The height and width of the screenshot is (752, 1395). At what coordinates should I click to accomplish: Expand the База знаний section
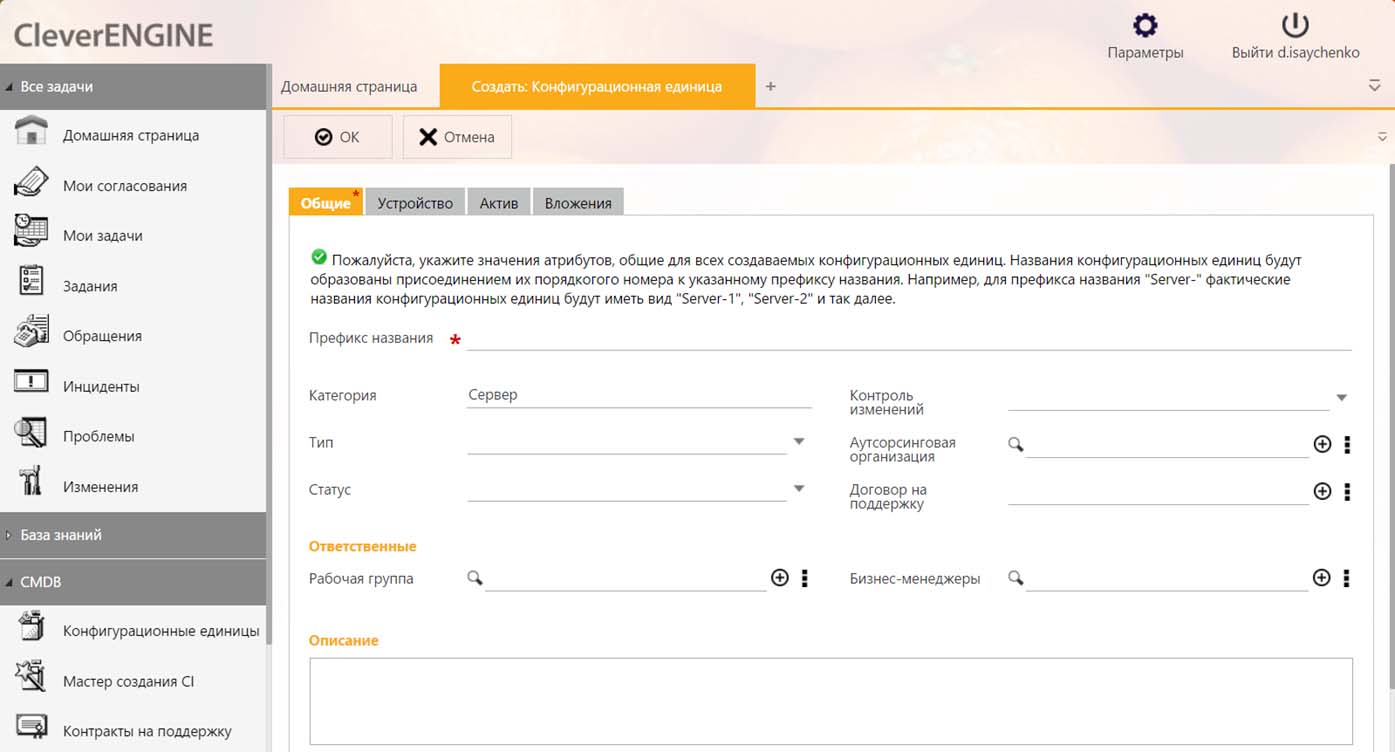[x=61, y=535]
